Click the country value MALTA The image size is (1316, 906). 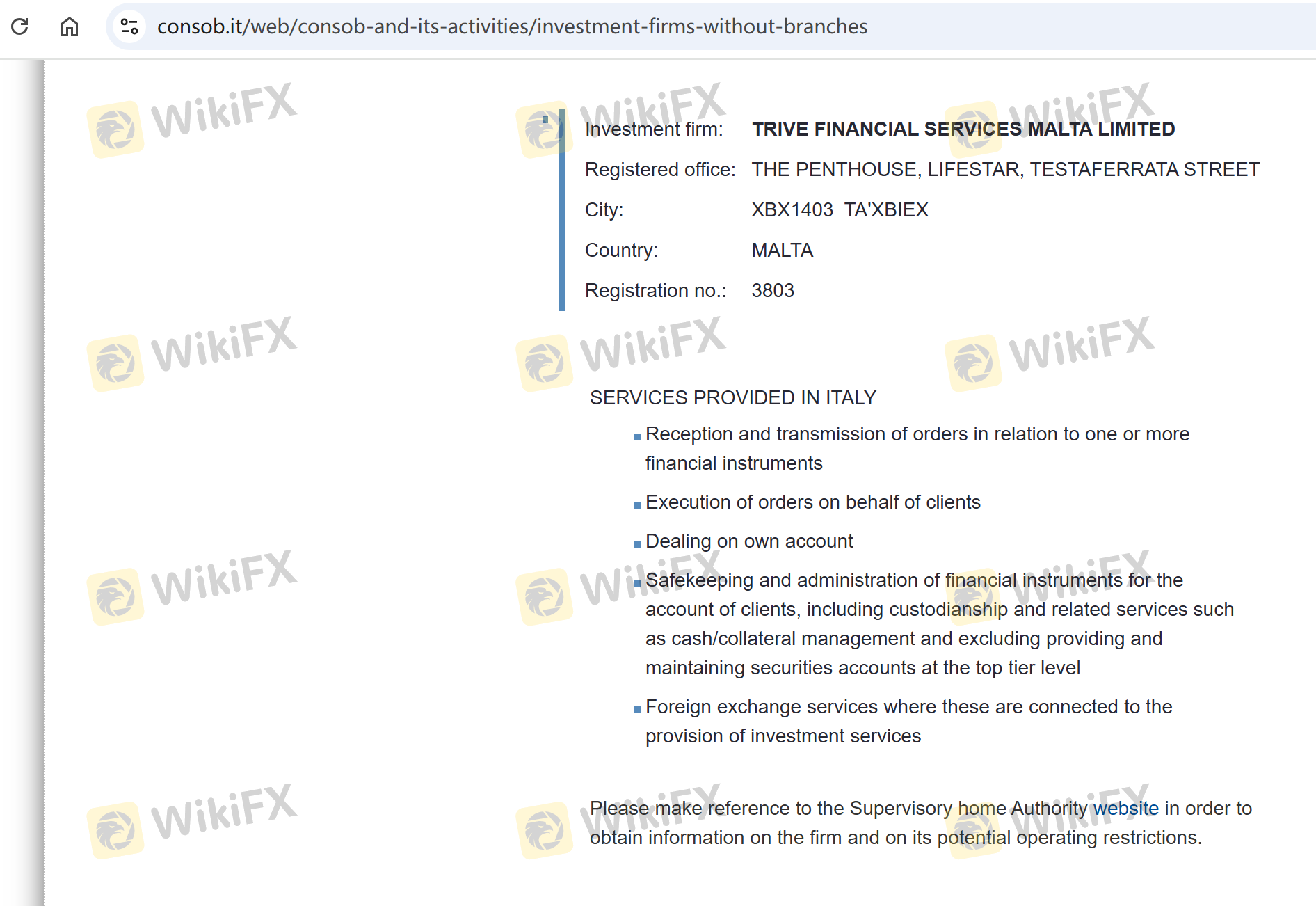click(x=782, y=250)
